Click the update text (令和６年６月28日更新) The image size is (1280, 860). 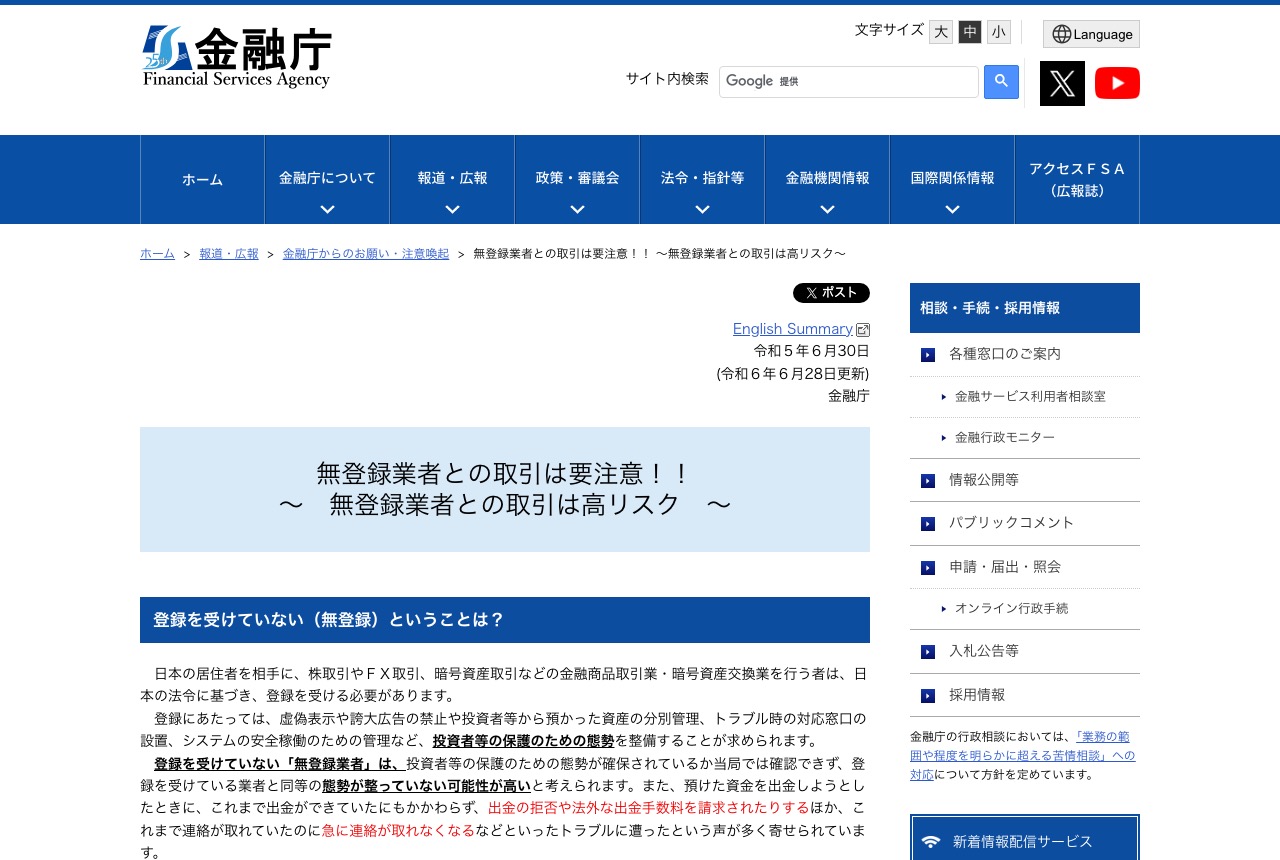pyautogui.click(x=793, y=373)
